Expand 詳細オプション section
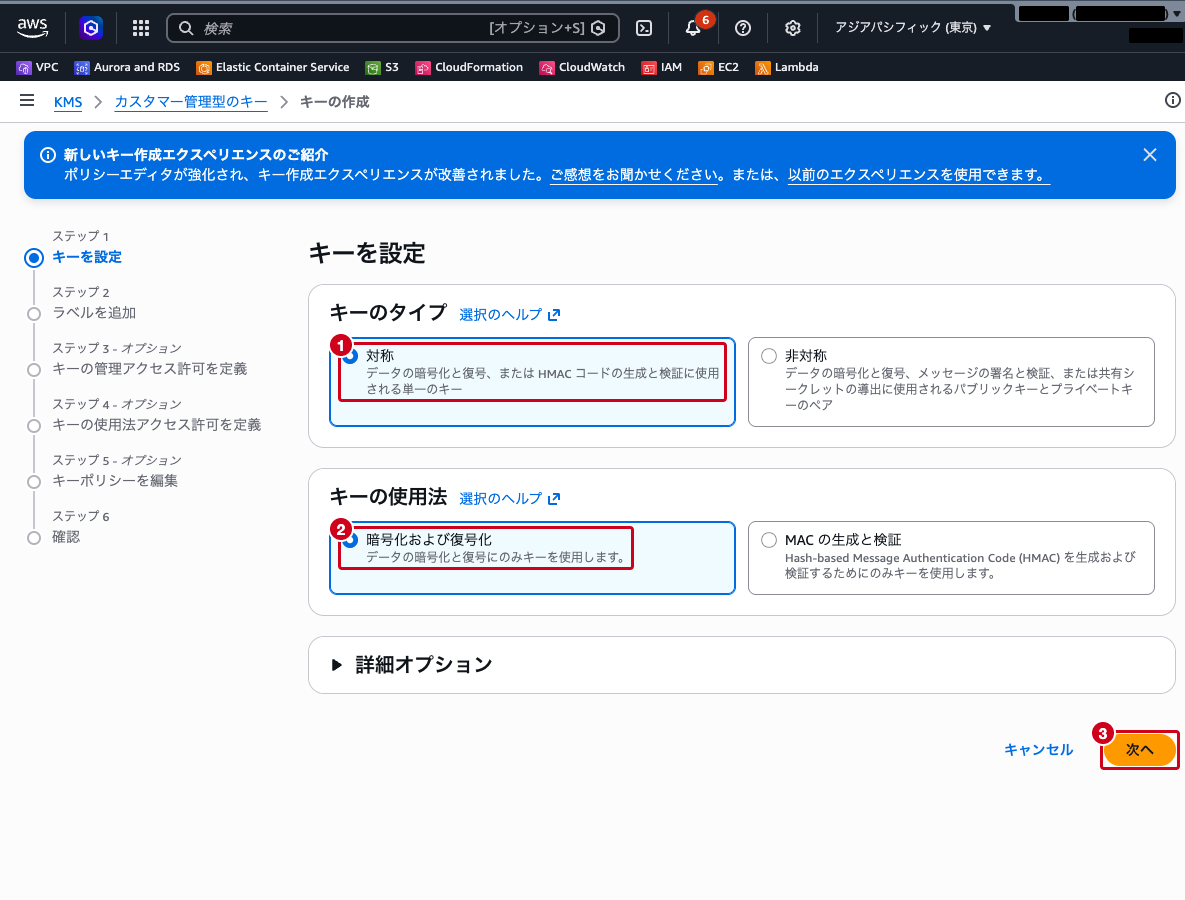1185x900 pixels. (412, 665)
